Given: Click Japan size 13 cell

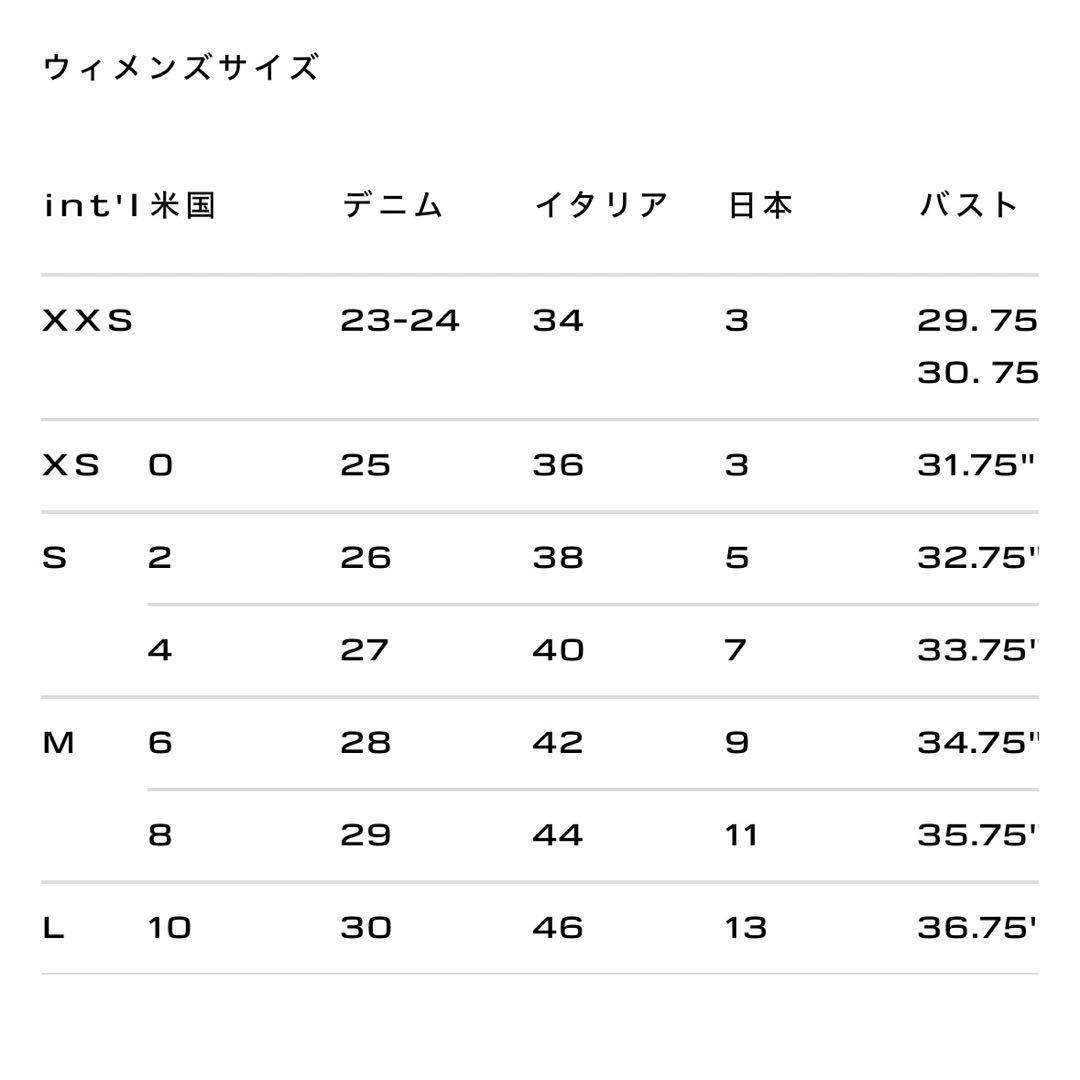Looking at the screenshot, I should point(746,928).
